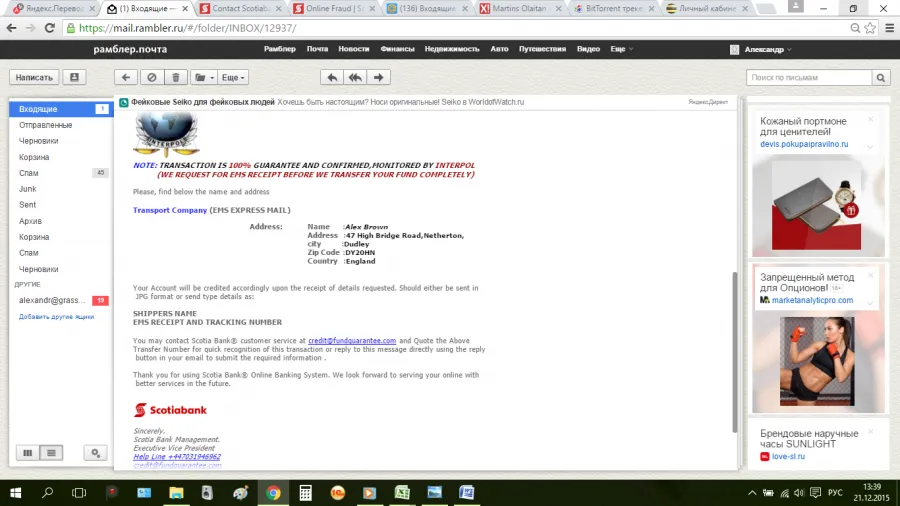Open devis.pokupaipravilno.ru ad link
The width and height of the screenshot is (900, 506).
point(804,145)
